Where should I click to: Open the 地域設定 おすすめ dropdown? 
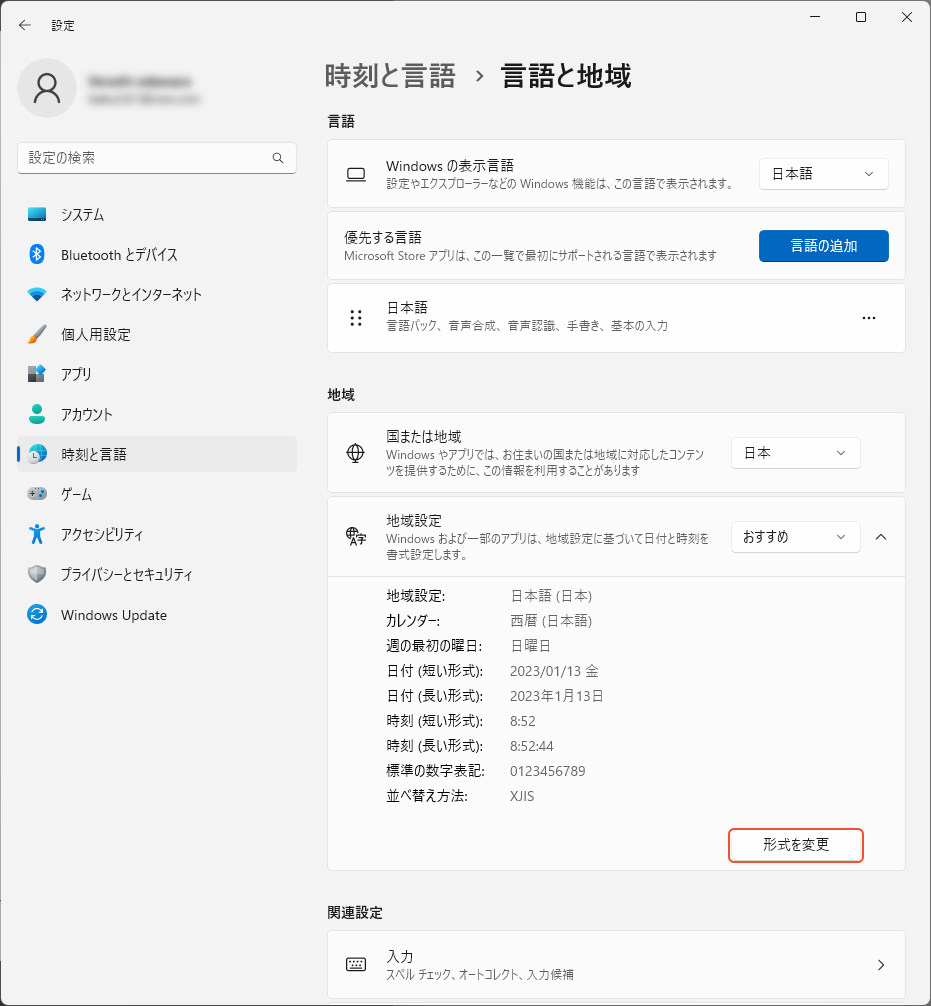795,537
